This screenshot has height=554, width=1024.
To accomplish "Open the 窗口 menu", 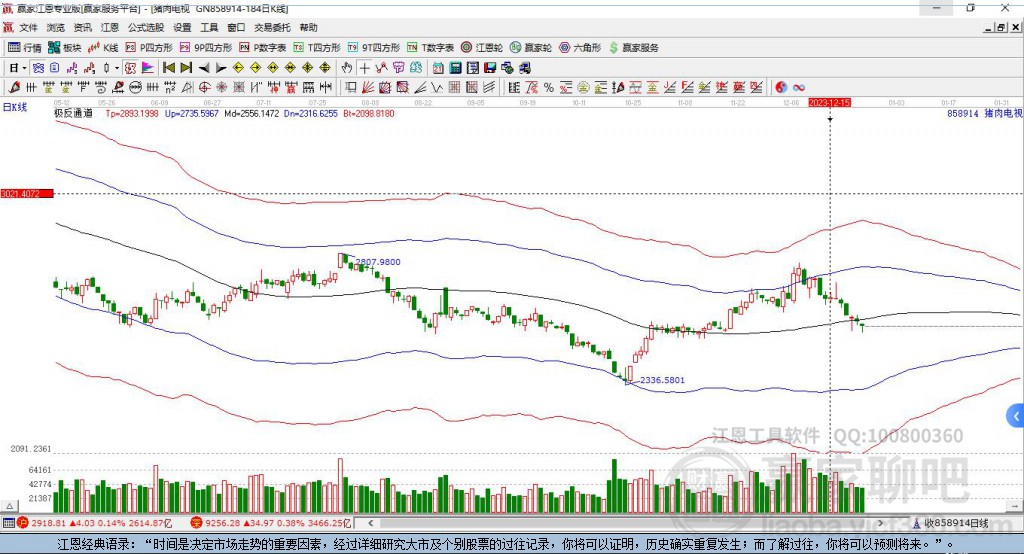I will (x=236, y=27).
